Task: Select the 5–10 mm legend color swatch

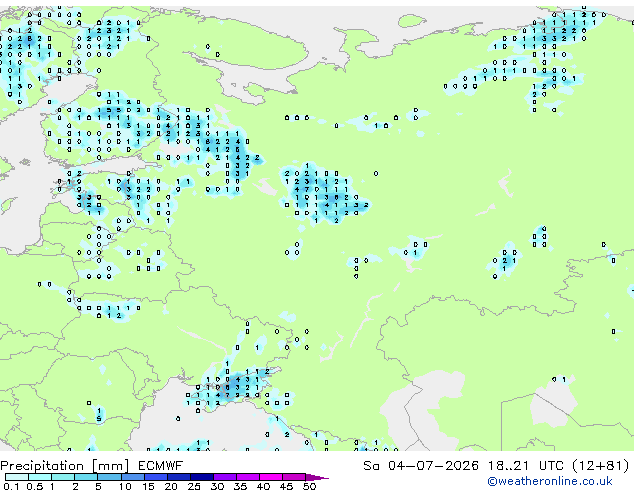Action: coord(109,477)
